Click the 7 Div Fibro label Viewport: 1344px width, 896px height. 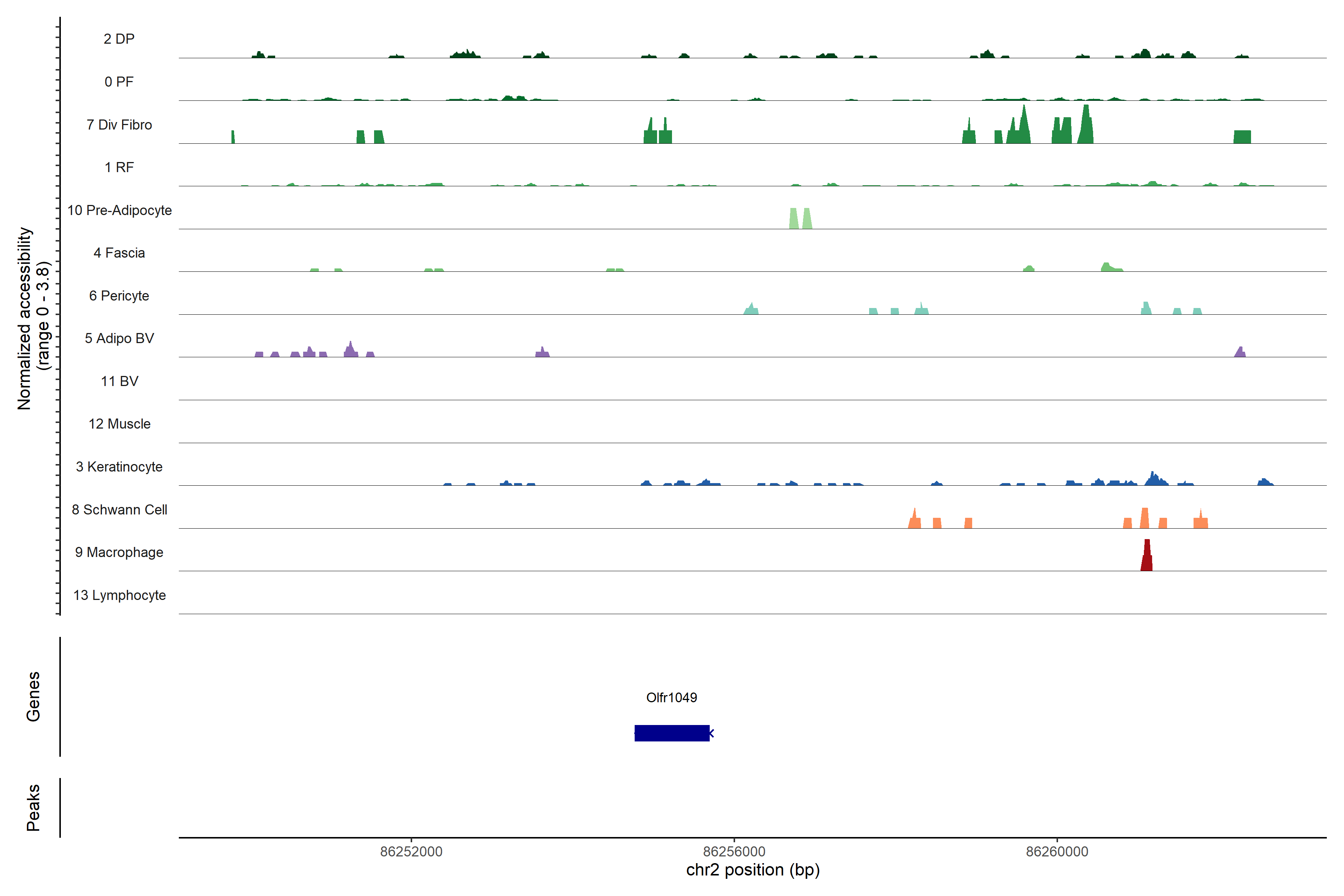click(119, 125)
